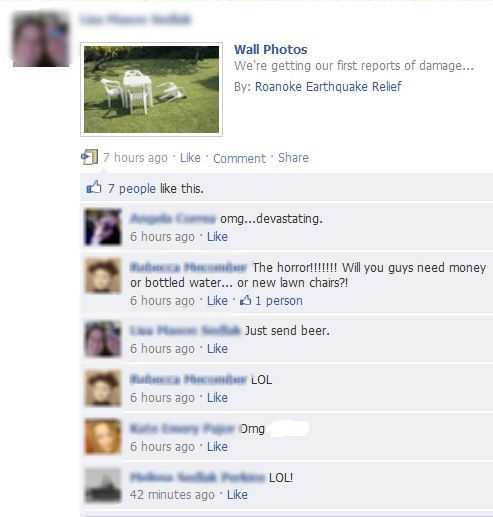Click the small thumbs-up icon next to '1 person'
Image resolution: width=493 pixels, height=517 pixels.
tap(246, 300)
